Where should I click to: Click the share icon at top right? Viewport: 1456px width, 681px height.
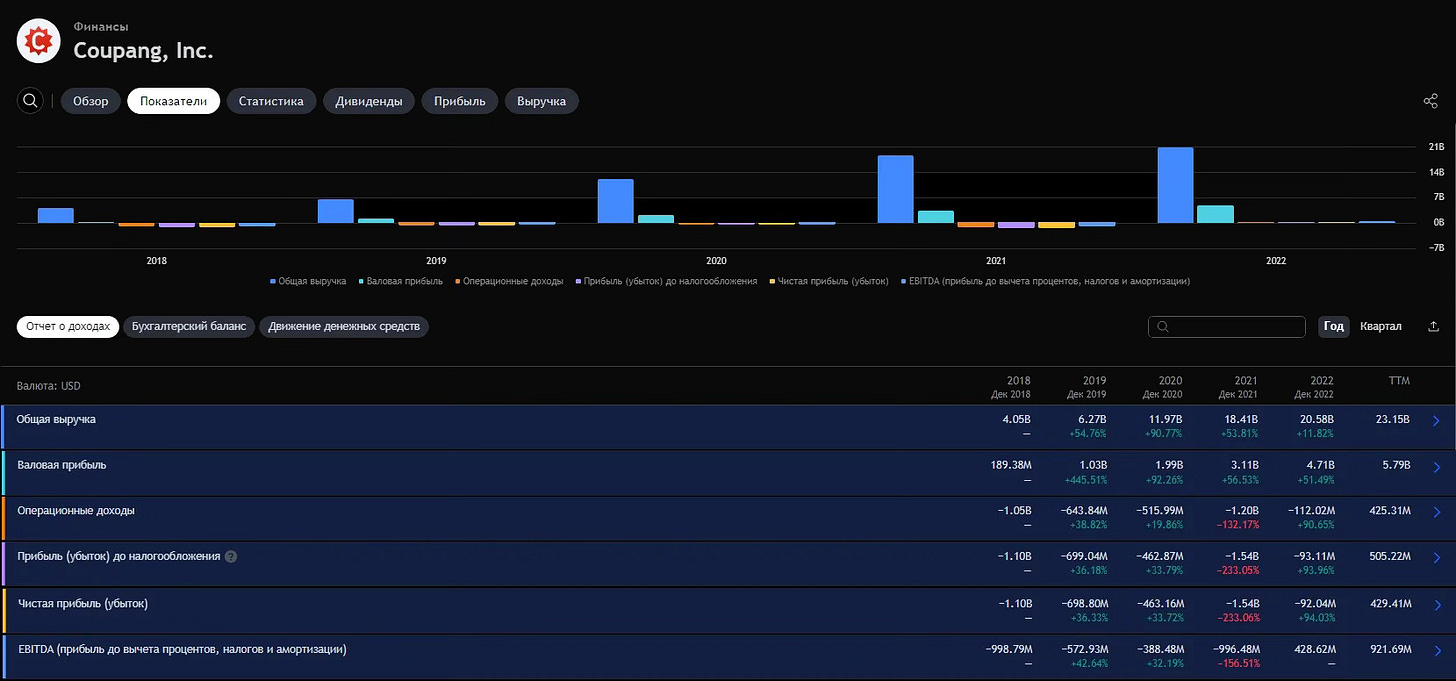coord(1430,101)
